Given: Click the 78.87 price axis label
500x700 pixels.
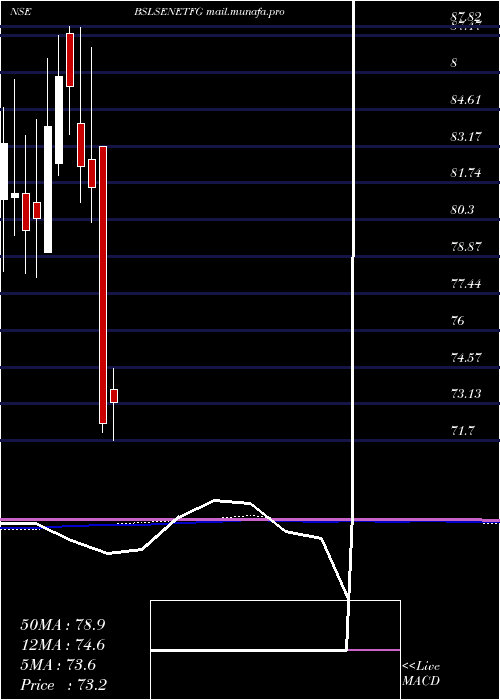Looking at the screenshot, I should (x=466, y=247).
